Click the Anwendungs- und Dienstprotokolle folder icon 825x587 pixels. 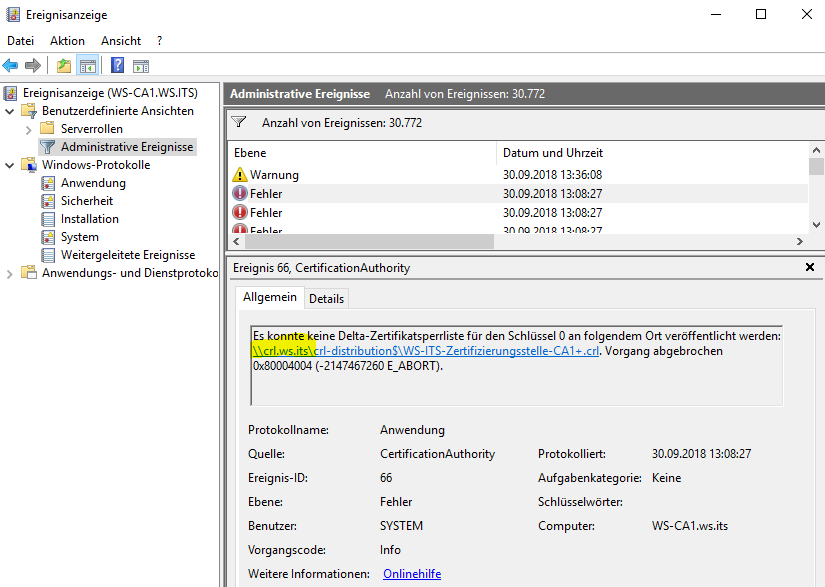pyautogui.click(x=29, y=272)
